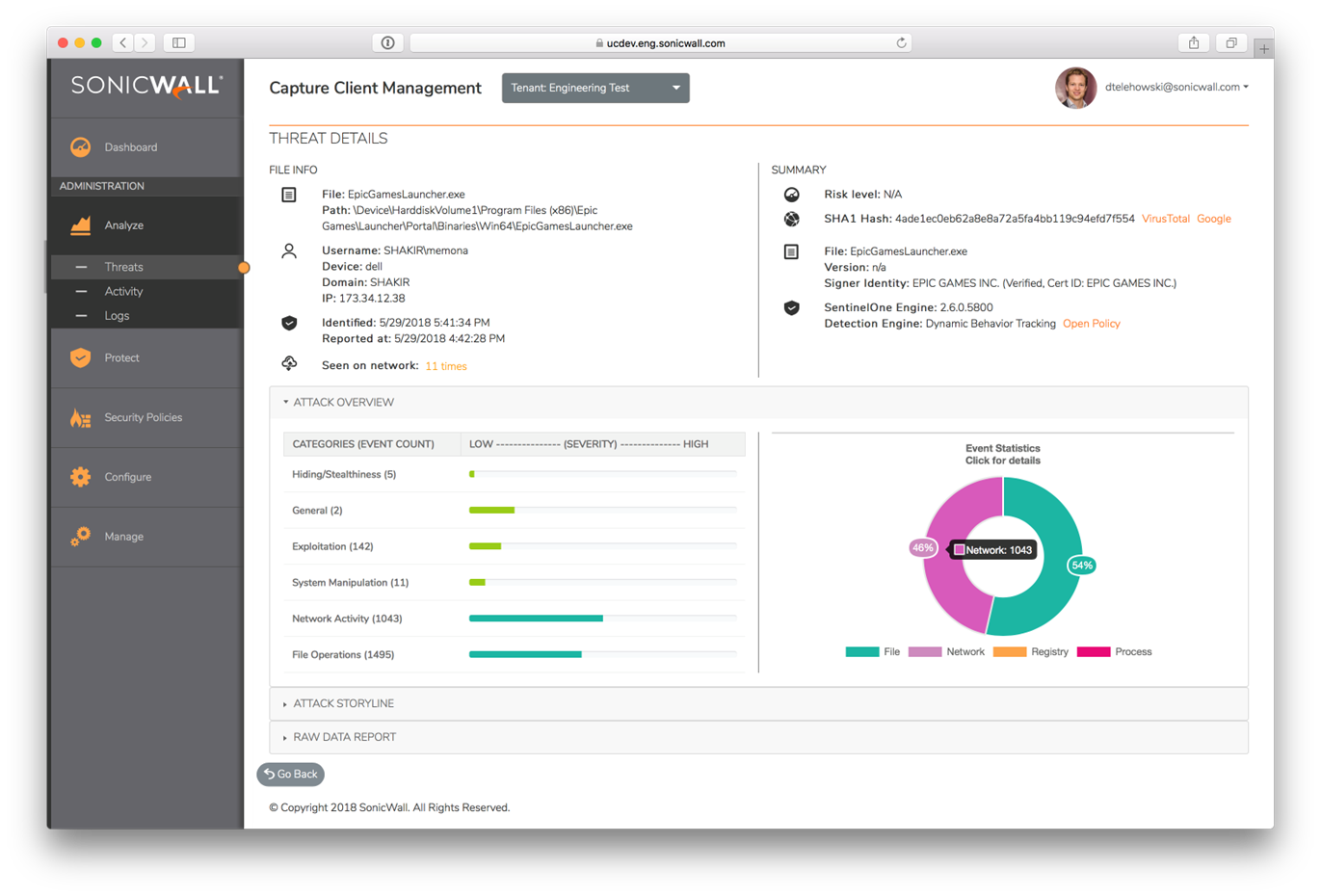Show all tabs in Safari
1321x896 pixels.
coord(1231,42)
